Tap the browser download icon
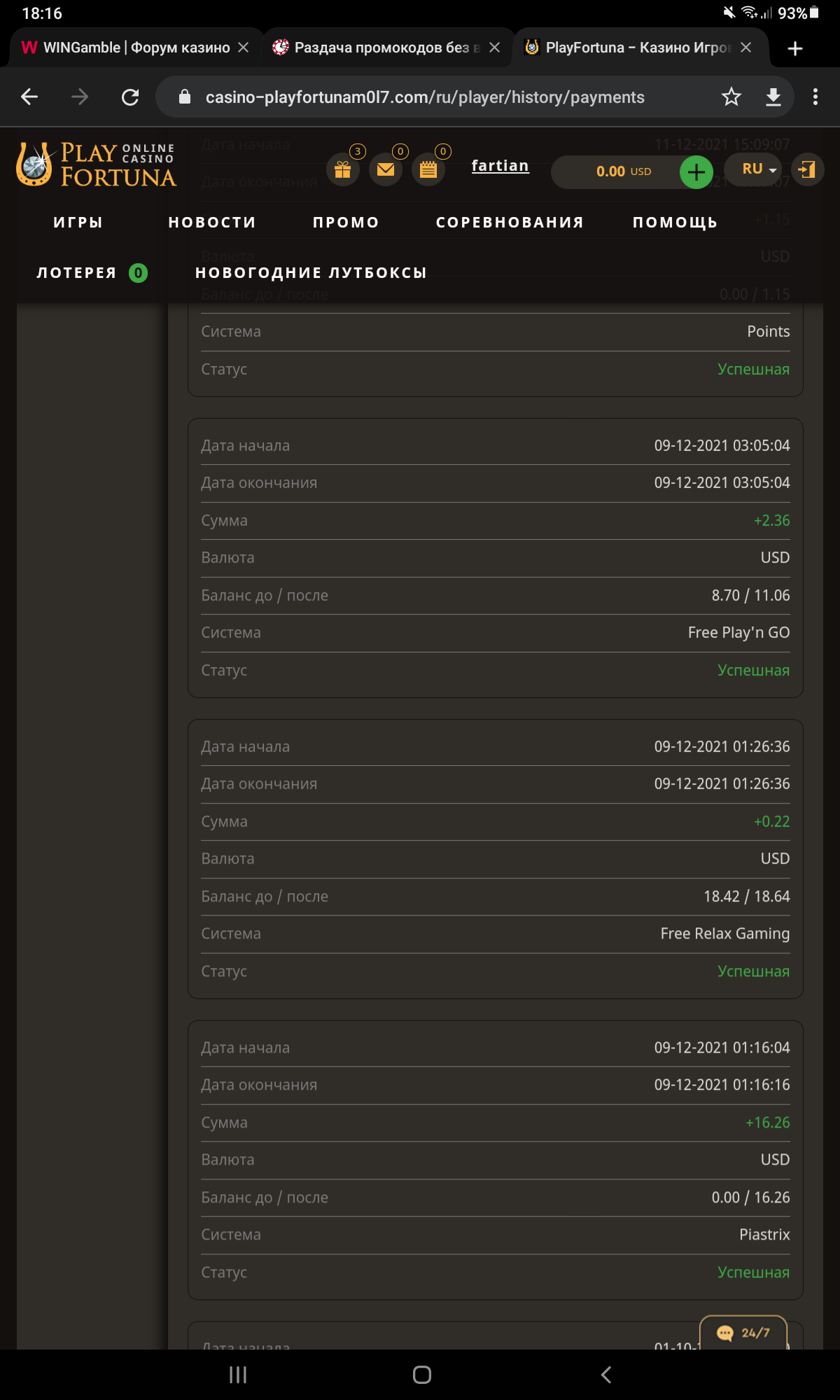 click(773, 97)
